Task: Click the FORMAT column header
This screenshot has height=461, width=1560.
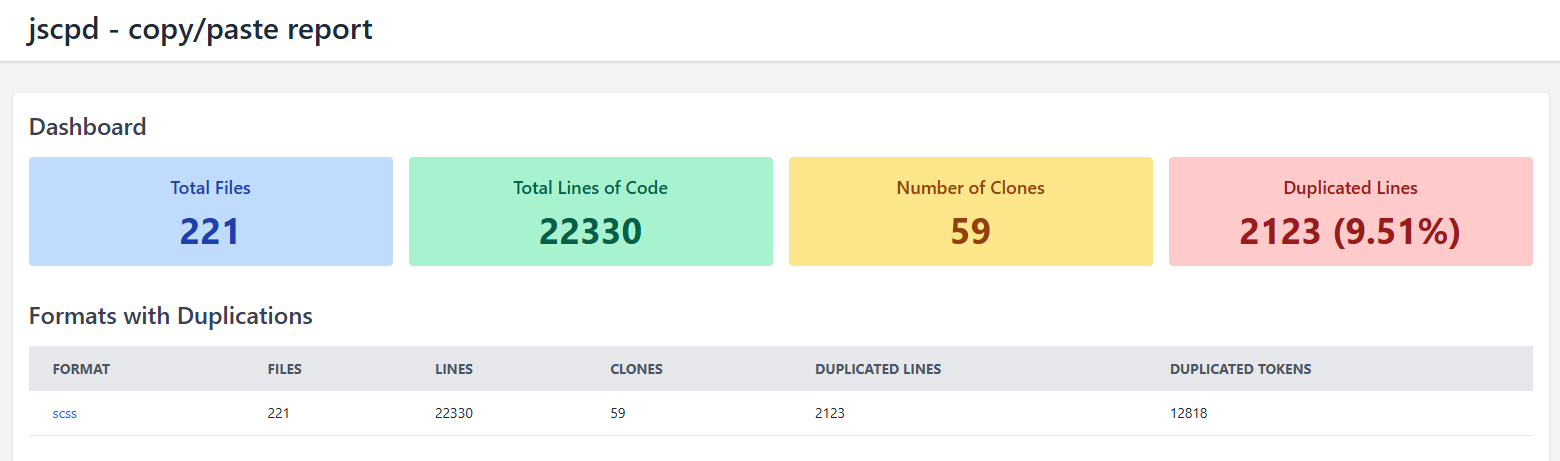Action: (x=81, y=369)
